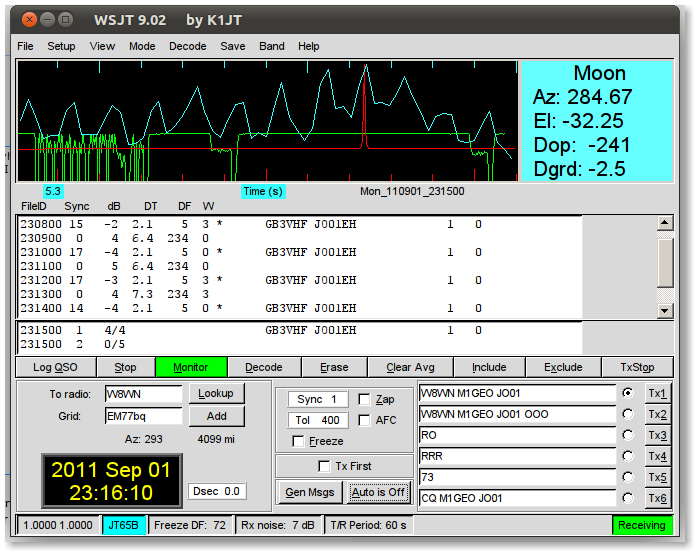The width and height of the screenshot is (694, 551).
Task: Click the decode list scrollbar thumb
Action: 665,263
